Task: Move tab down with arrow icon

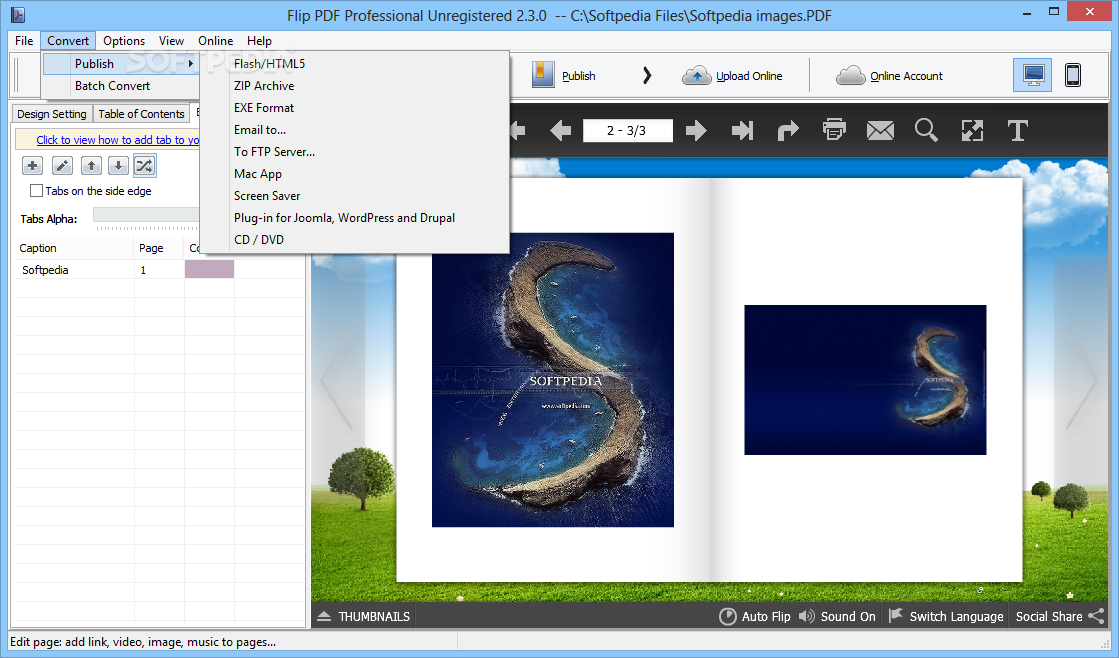Action: coord(118,166)
